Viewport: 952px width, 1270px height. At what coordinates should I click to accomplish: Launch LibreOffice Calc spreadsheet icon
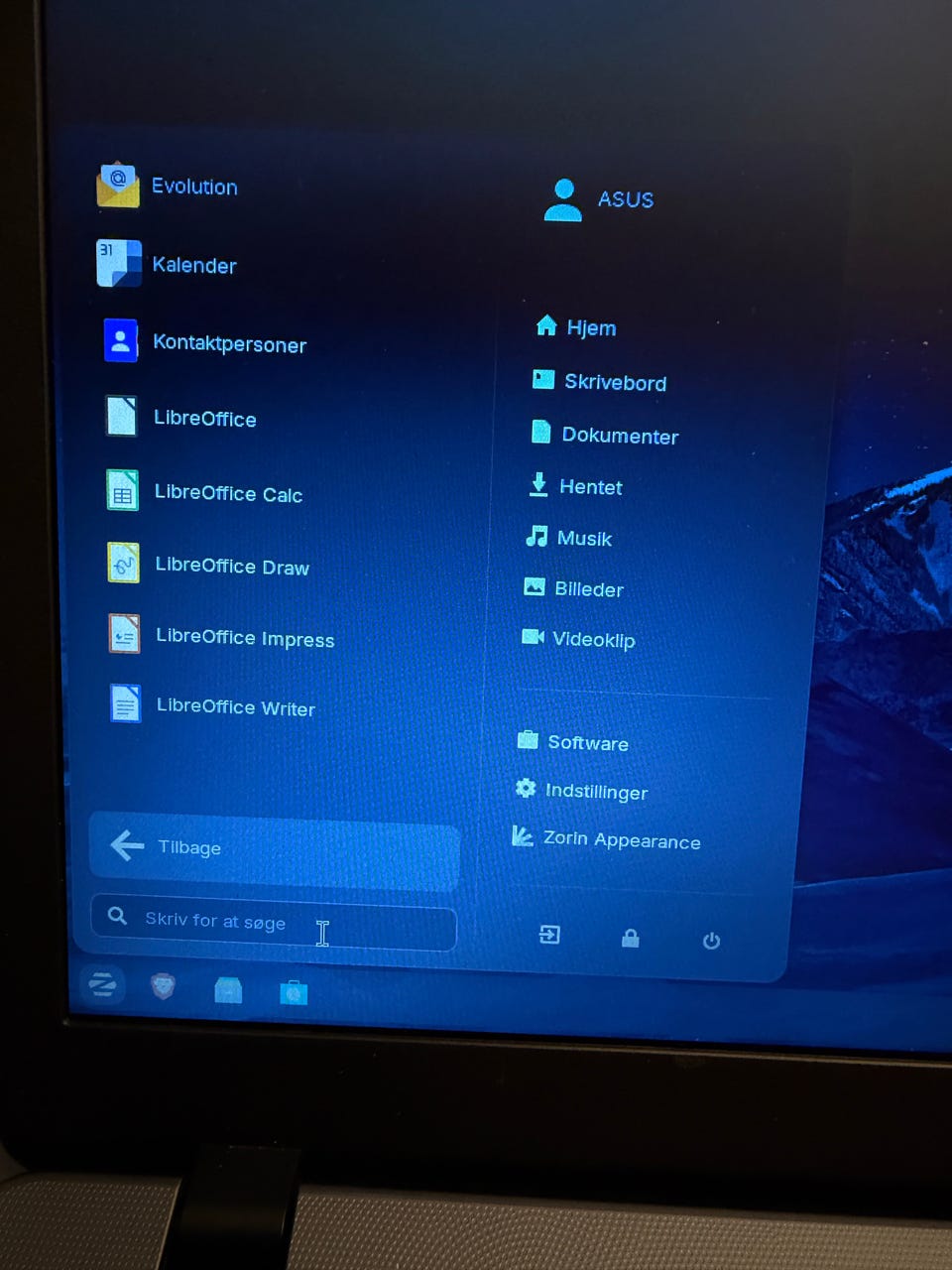[123, 490]
